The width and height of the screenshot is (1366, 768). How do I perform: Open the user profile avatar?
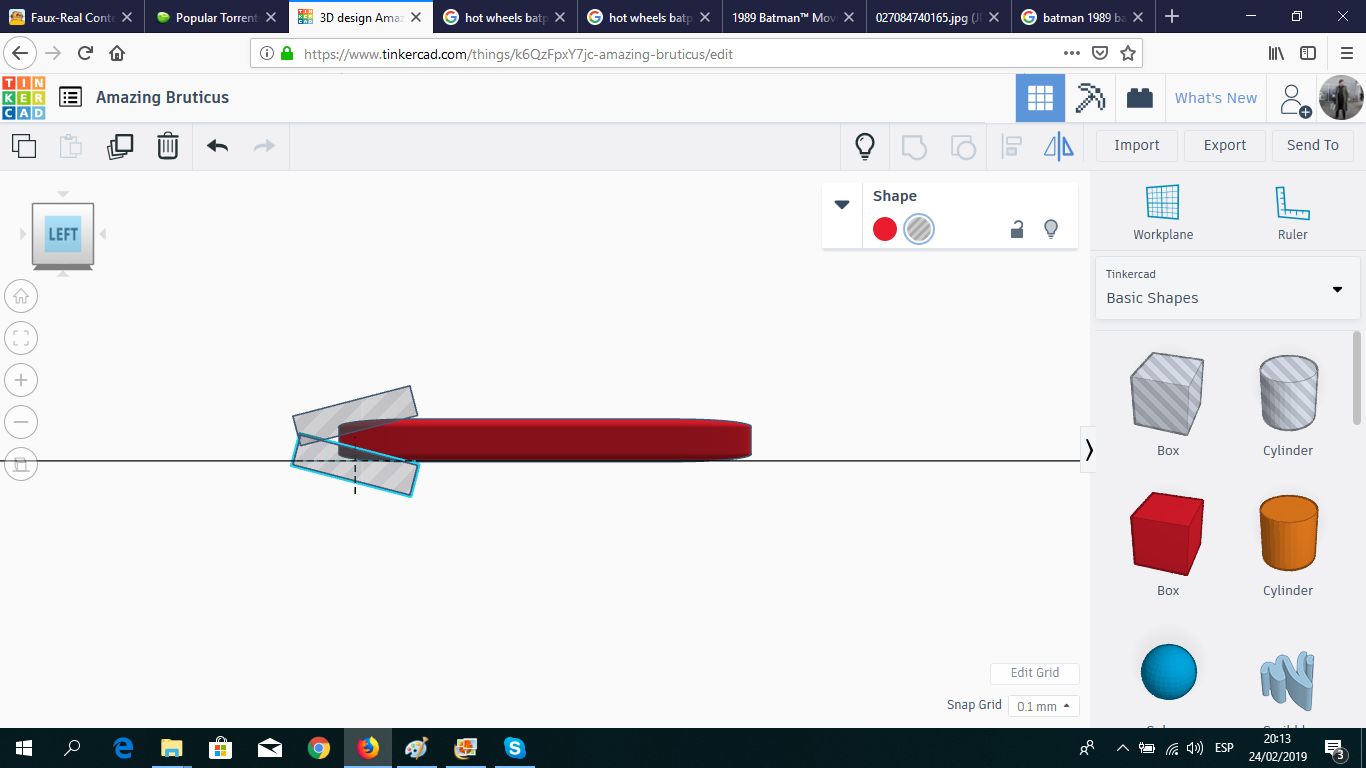[1341, 98]
